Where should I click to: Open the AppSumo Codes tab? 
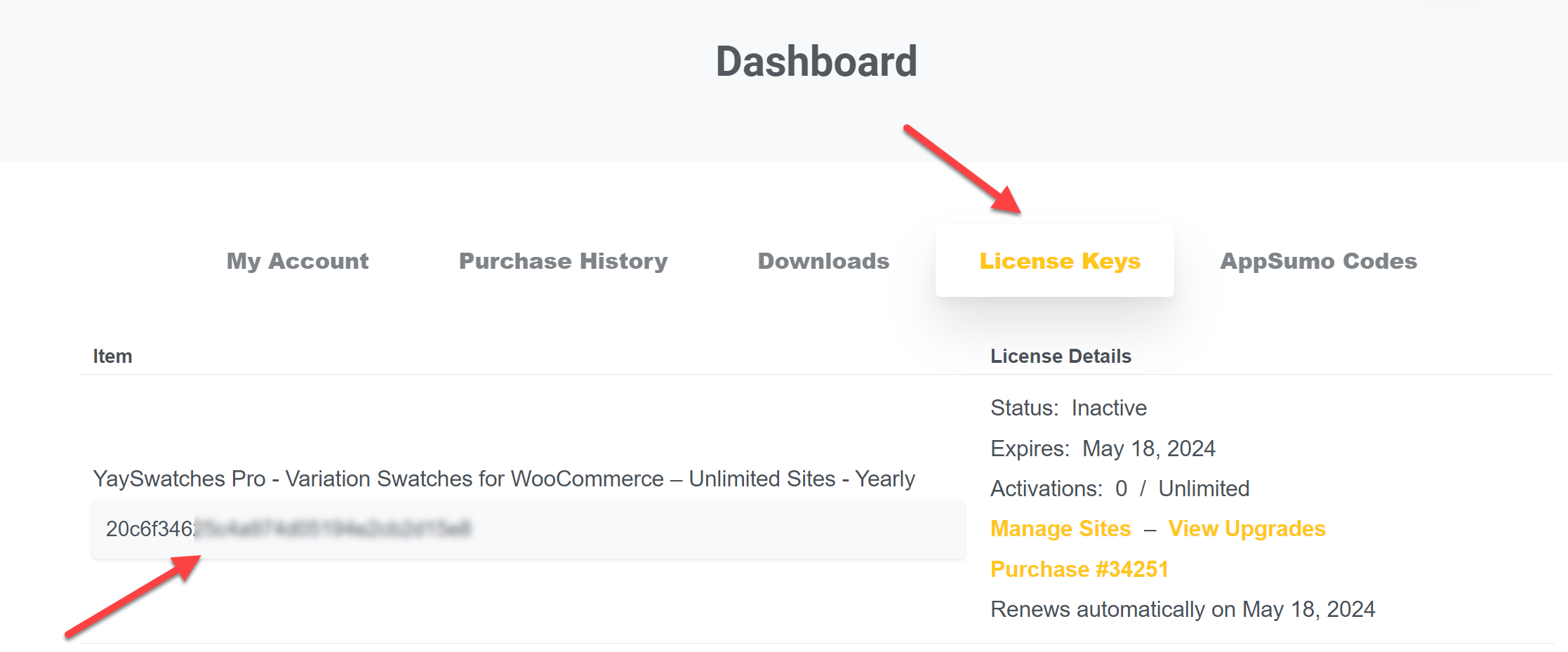point(1318,261)
